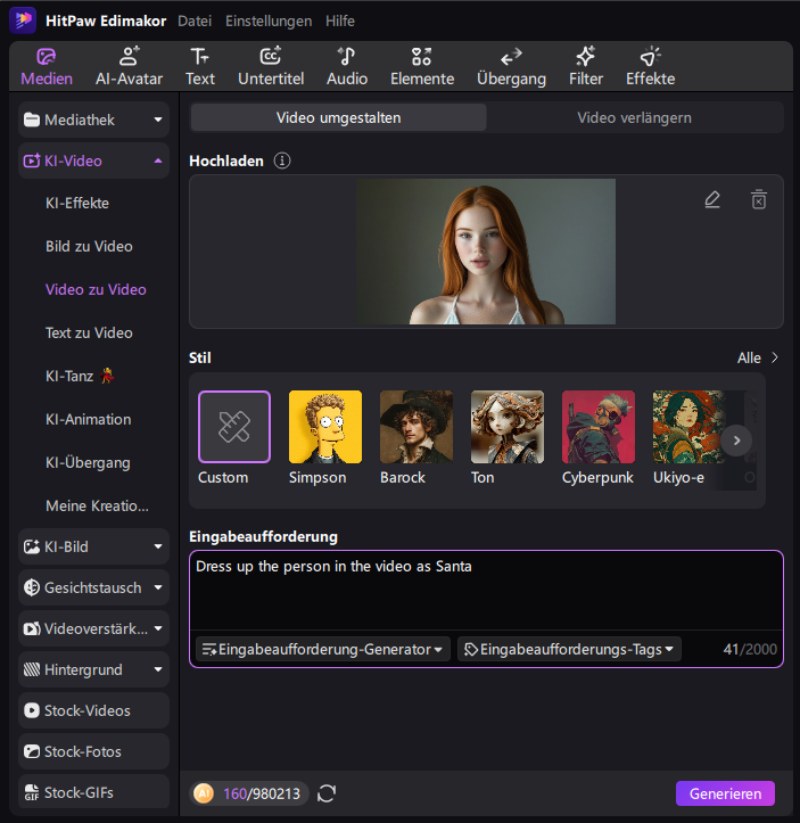Edit the uploaded video with pencil icon
Viewport: 800px width, 823px height.
pos(712,199)
